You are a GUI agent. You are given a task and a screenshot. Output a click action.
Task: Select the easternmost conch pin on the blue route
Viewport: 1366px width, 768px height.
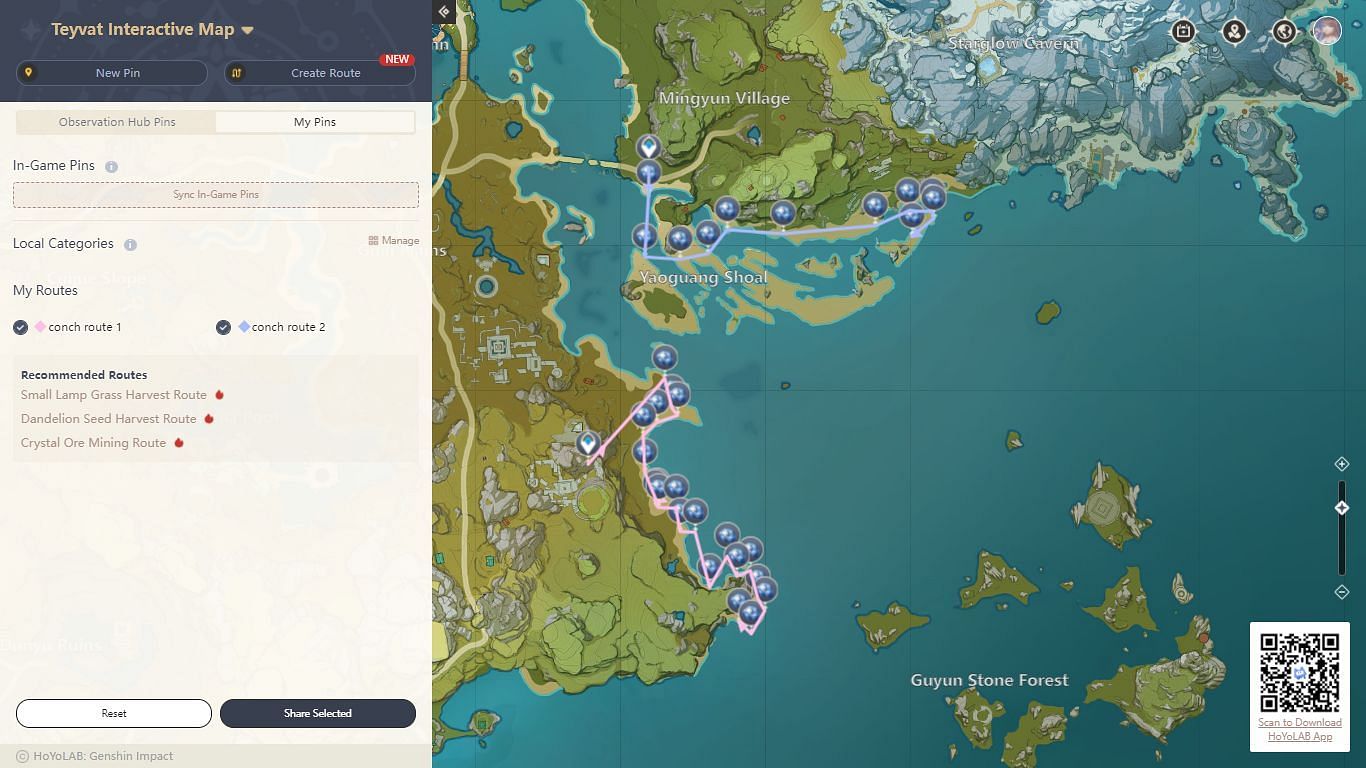(933, 197)
